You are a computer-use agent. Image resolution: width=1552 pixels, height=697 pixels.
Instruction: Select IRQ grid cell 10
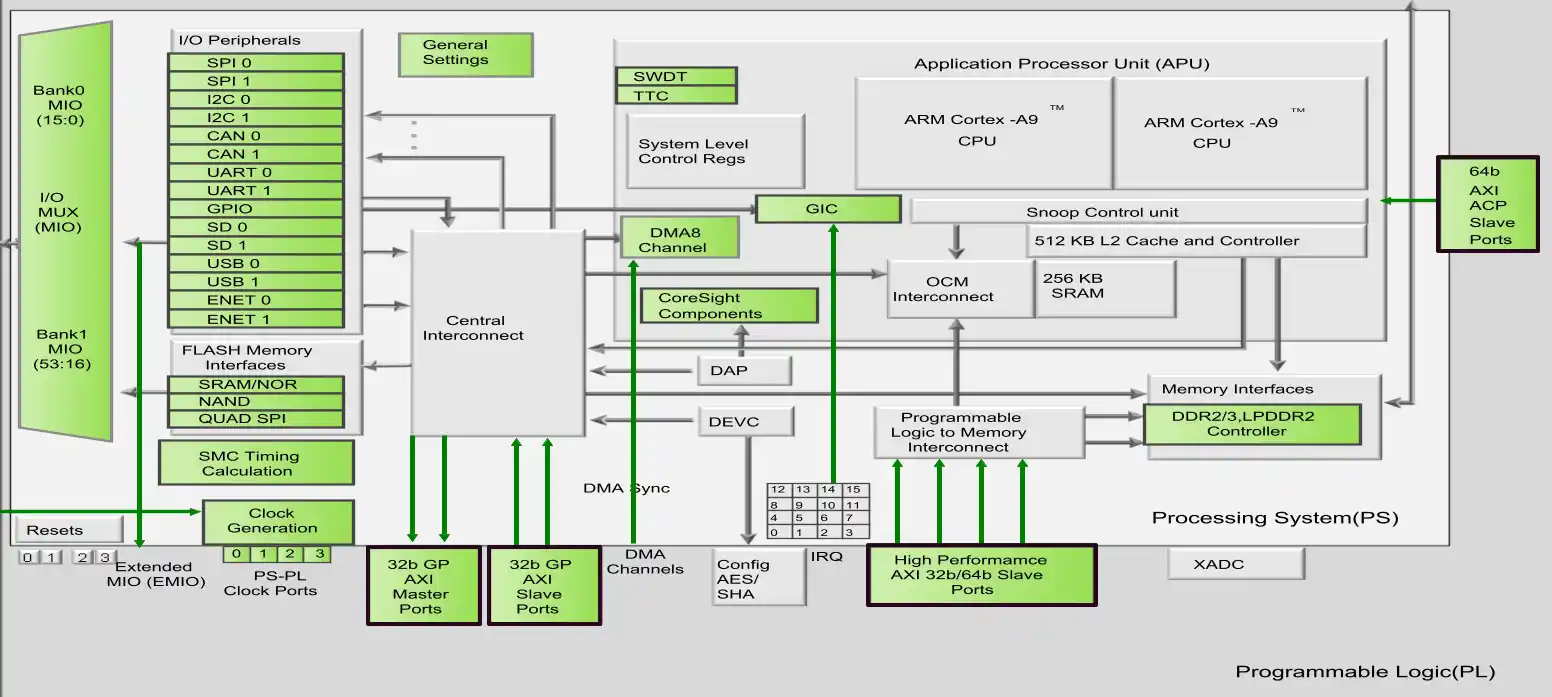[828, 505]
